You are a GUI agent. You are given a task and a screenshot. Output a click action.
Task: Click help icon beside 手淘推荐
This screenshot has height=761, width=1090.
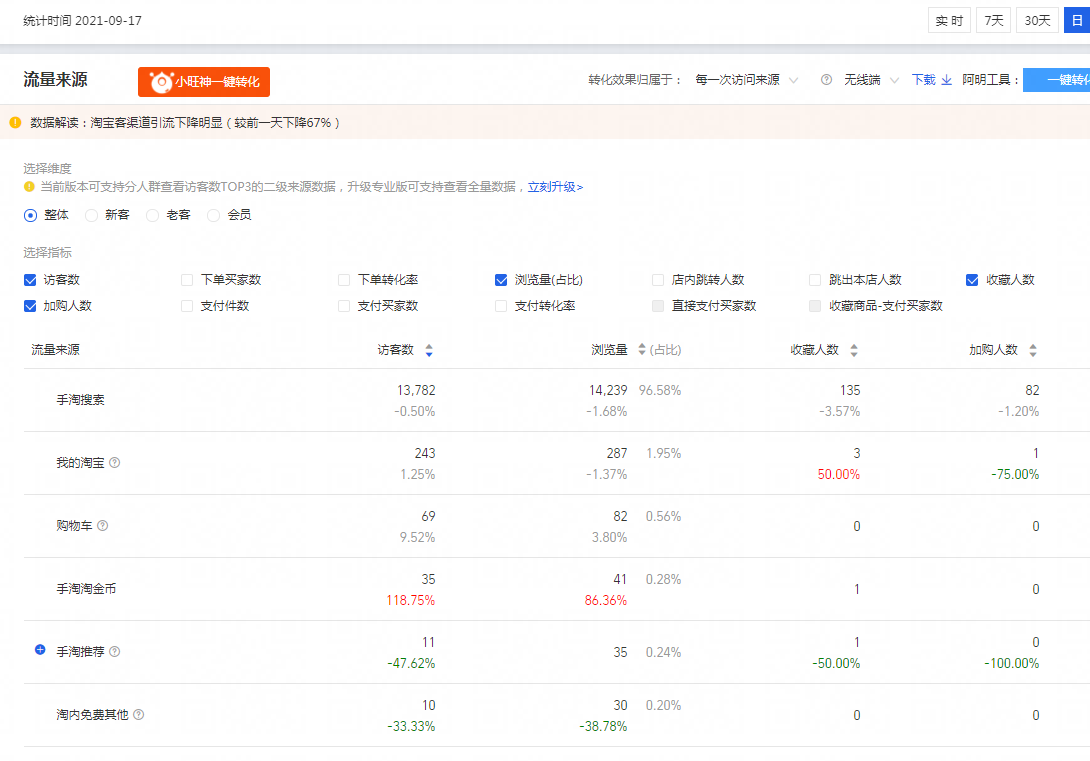click(x=115, y=652)
